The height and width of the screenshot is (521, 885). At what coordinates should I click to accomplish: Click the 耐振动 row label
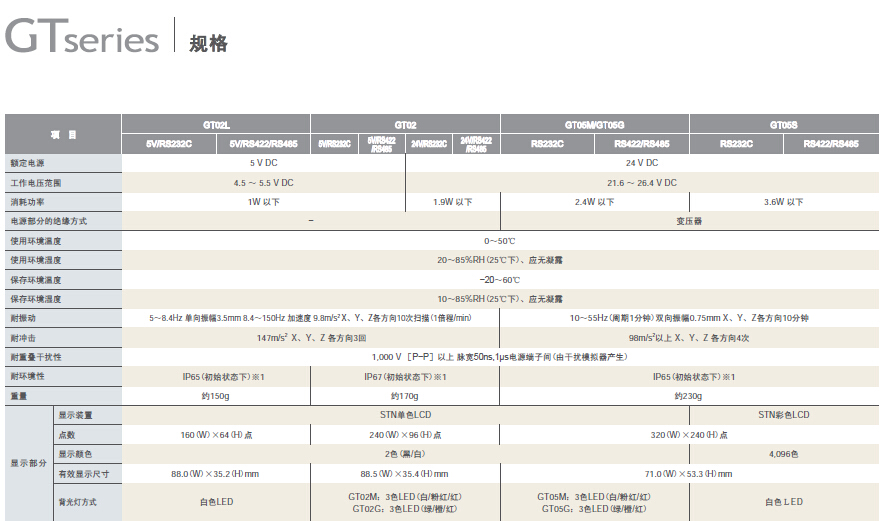pyautogui.click(x=24, y=318)
